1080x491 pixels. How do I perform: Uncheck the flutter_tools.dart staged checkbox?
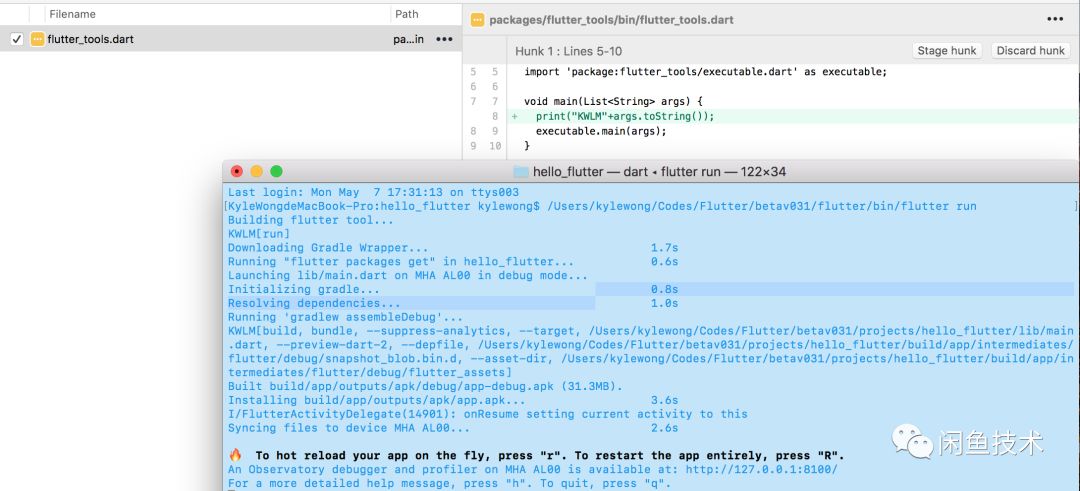[x=17, y=39]
